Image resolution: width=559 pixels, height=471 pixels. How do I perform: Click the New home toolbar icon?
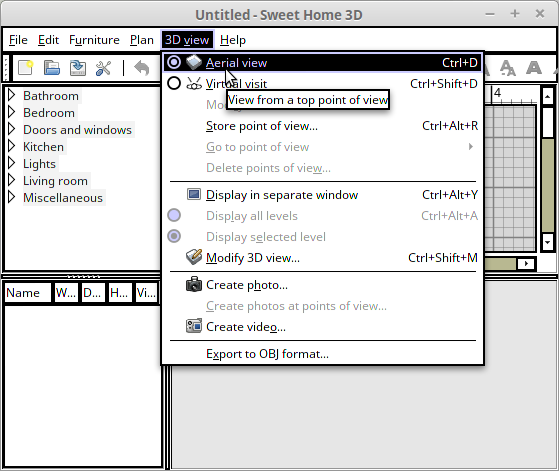(x=25, y=68)
